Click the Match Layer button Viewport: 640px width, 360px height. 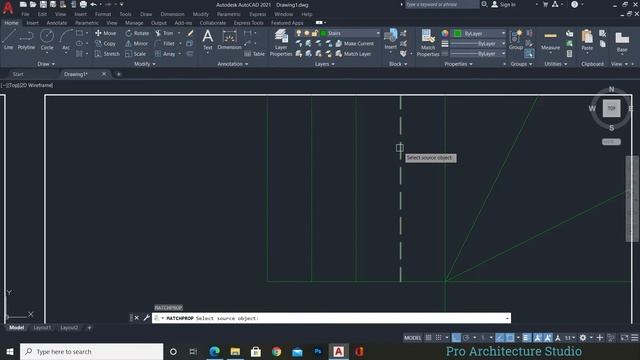click(x=353, y=53)
